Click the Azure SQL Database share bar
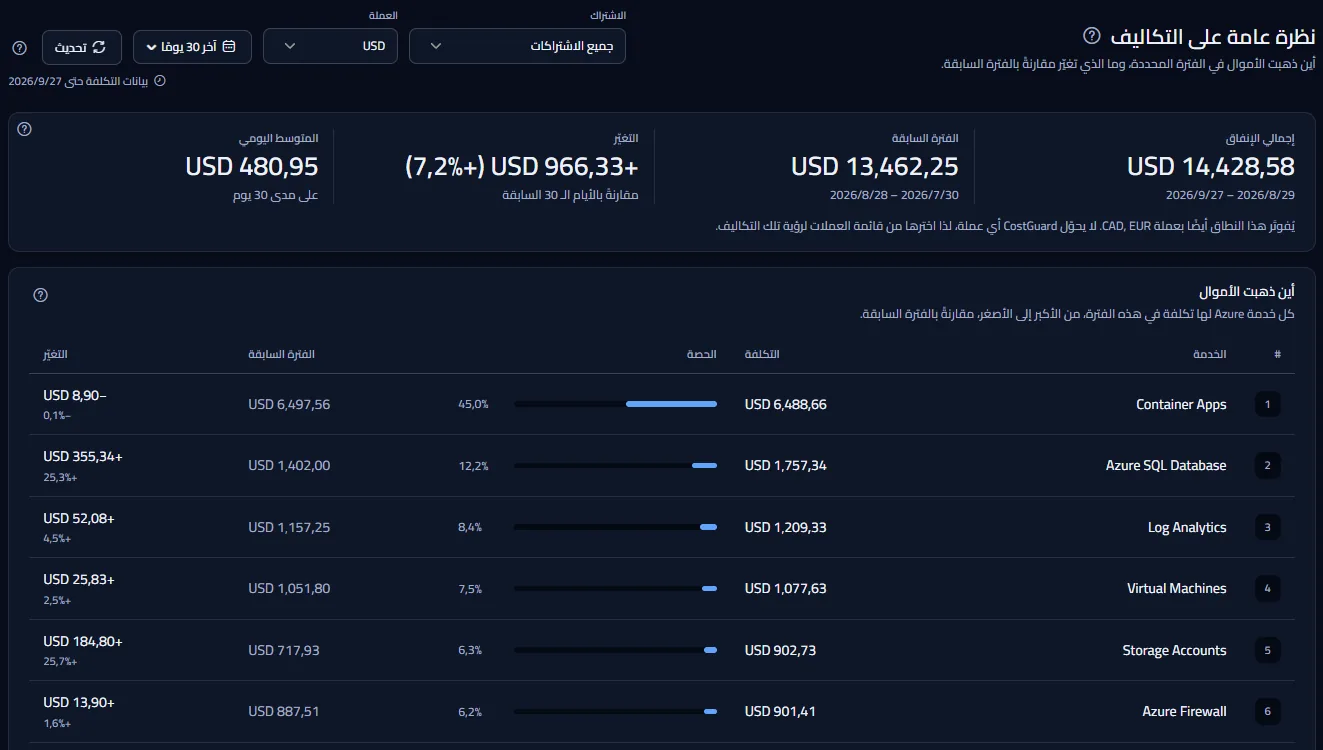The image size is (1323, 750). click(615, 465)
